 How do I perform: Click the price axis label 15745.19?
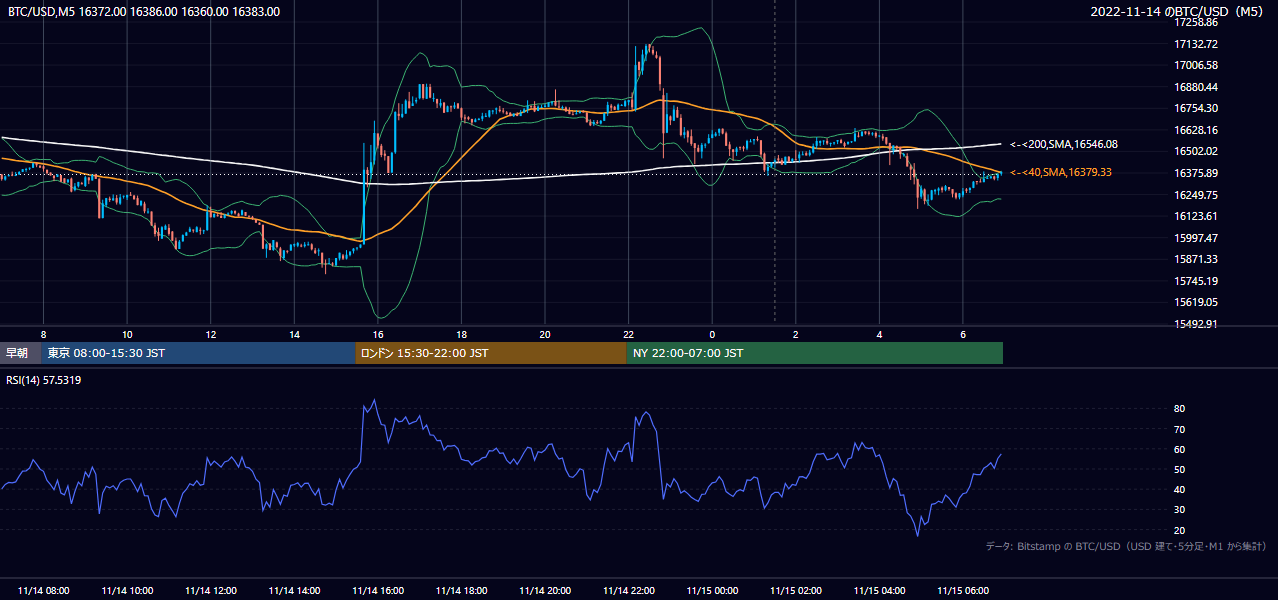pyautogui.click(x=1196, y=281)
